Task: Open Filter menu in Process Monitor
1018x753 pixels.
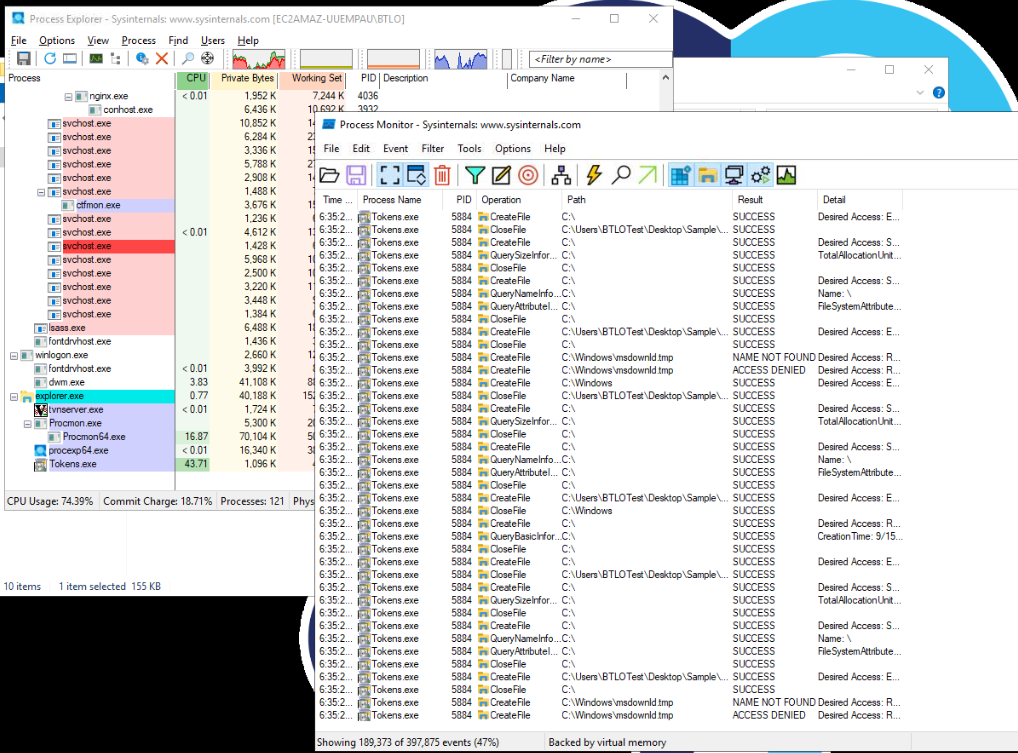Action: pyautogui.click(x=432, y=149)
